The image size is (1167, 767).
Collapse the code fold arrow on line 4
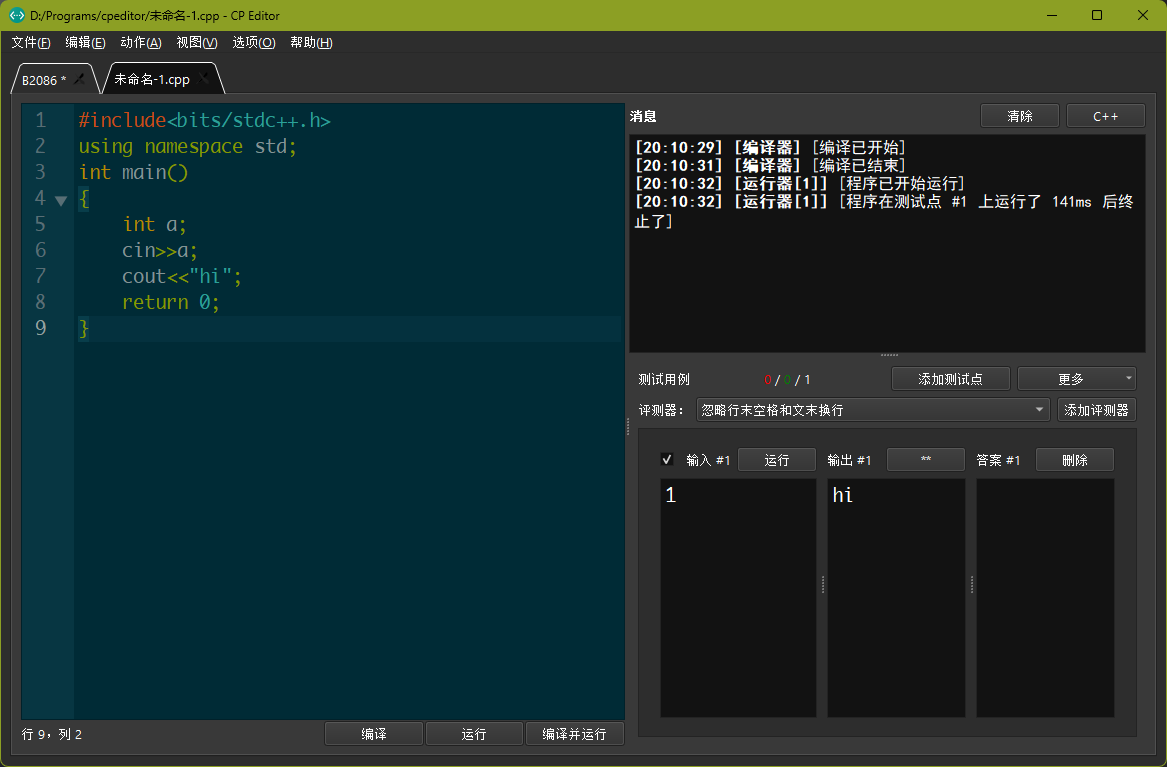click(61, 200)
